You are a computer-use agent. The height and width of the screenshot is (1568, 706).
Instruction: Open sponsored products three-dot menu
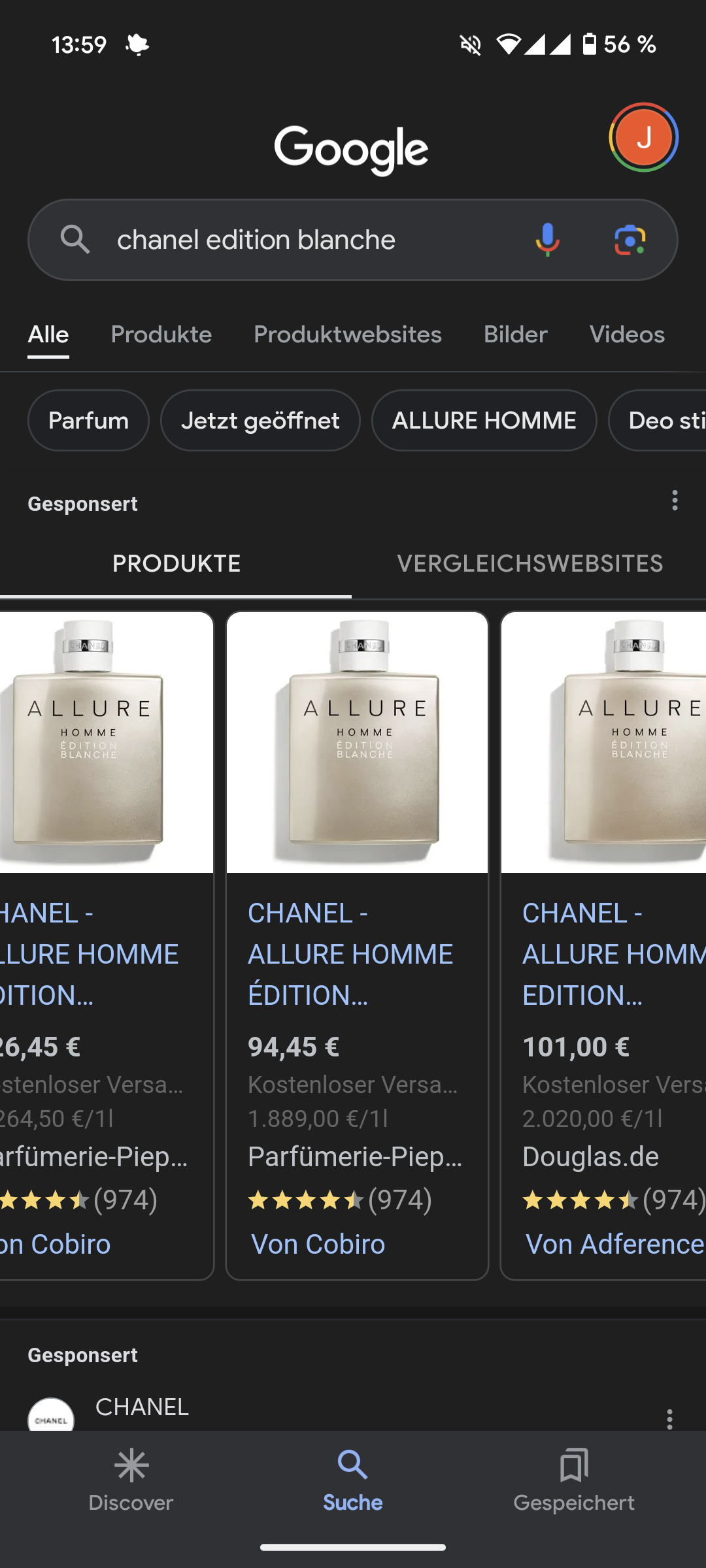[675, 501]
